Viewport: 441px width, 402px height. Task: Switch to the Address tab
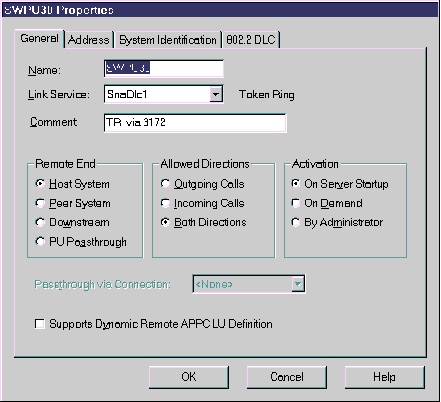pos(89,40)
